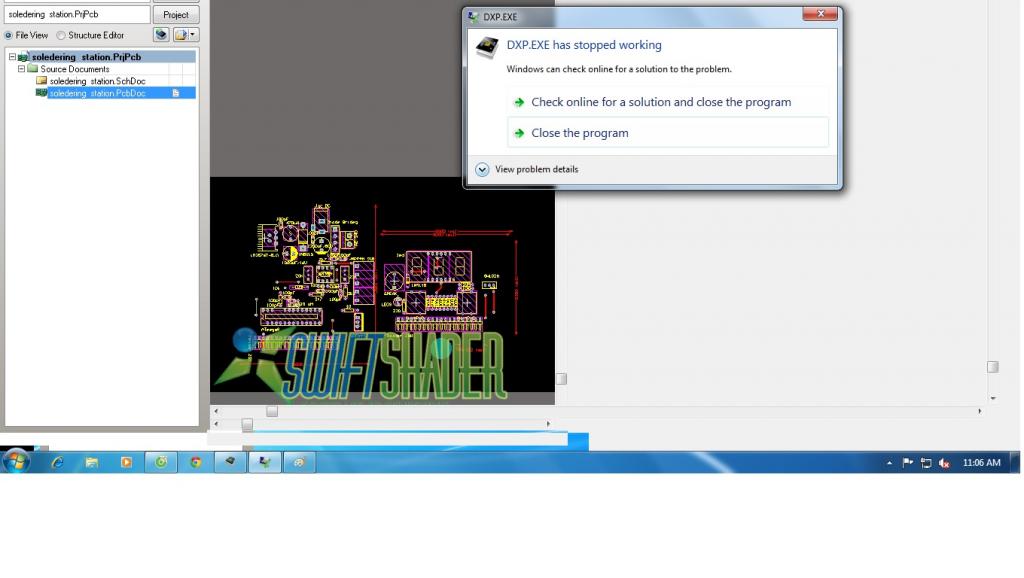
Task: Click schematic document icon beside SchDoc
Action: 42,81
